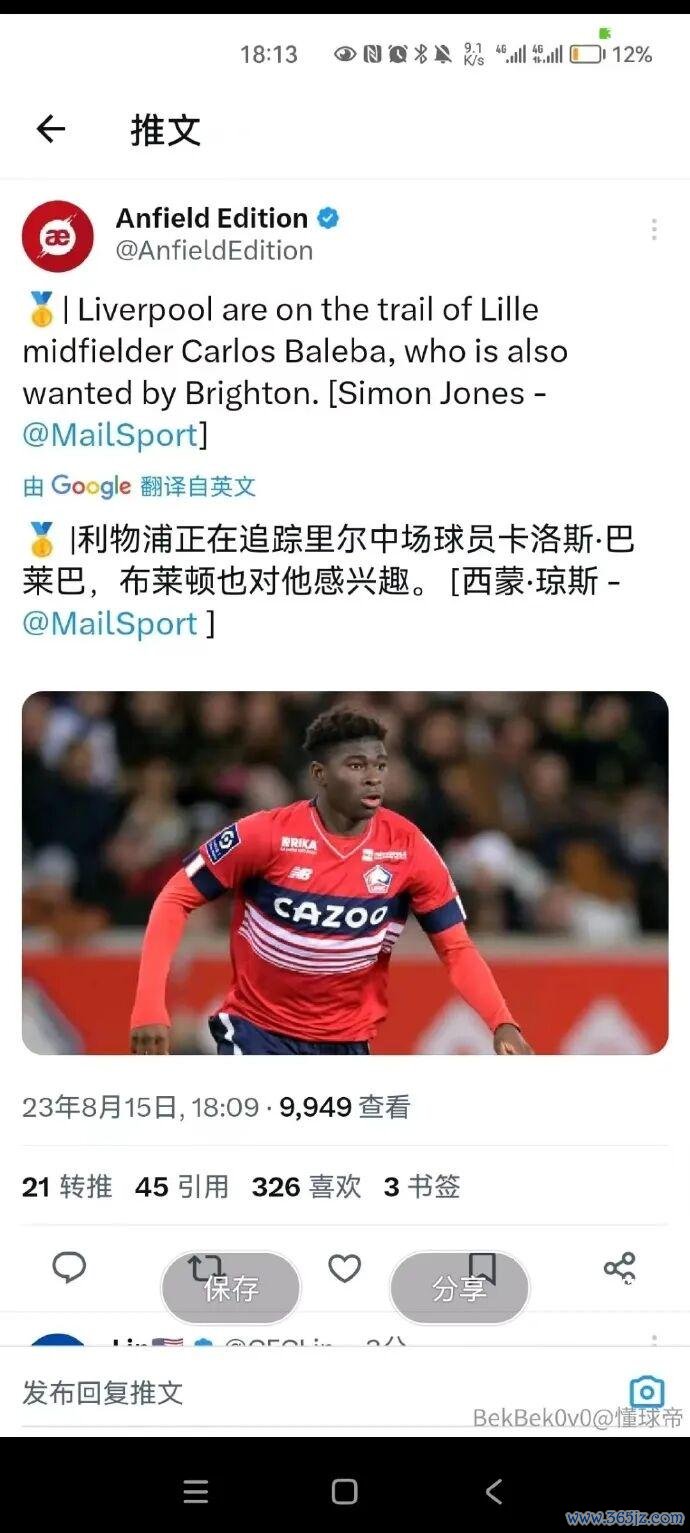Tap the back arrow beside 推文
Image resolution: width=690 pixels, height=1533 pixels.
click(50, 129)
